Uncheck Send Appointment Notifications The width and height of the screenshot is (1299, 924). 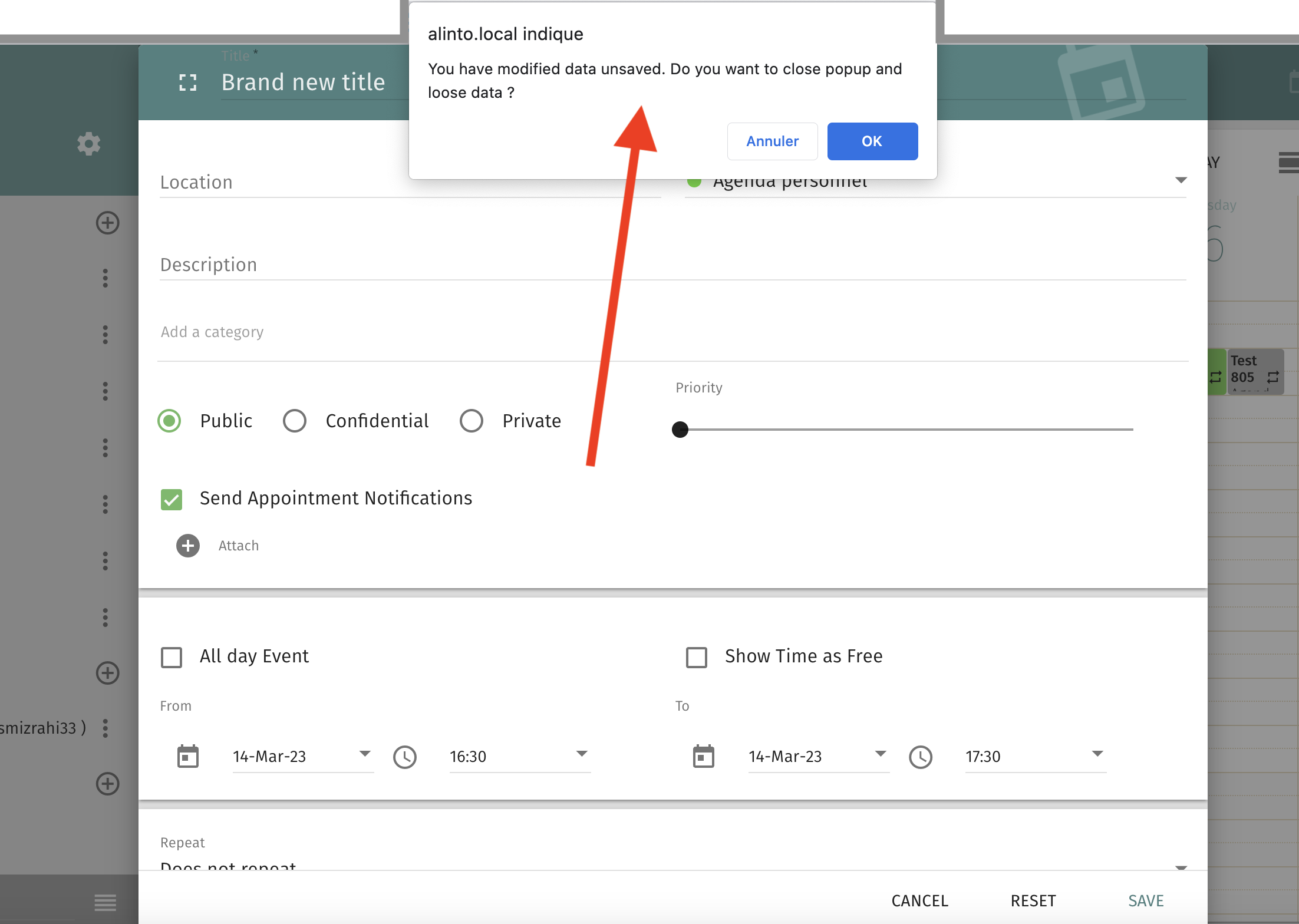(x=172, y=499)
